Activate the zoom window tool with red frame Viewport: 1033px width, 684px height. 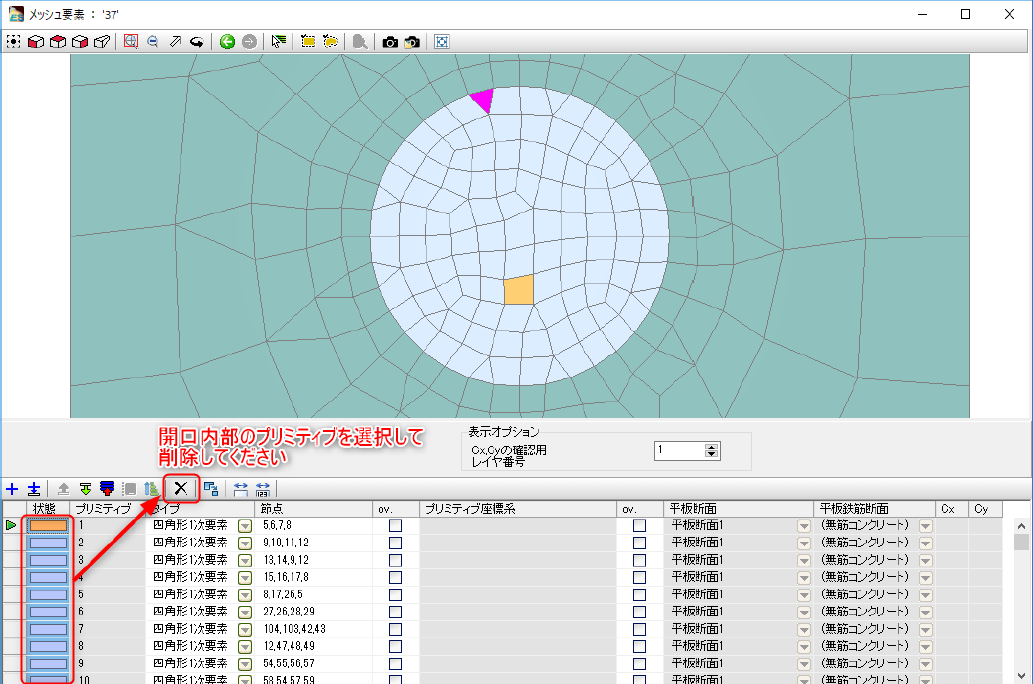click(130, 42)
